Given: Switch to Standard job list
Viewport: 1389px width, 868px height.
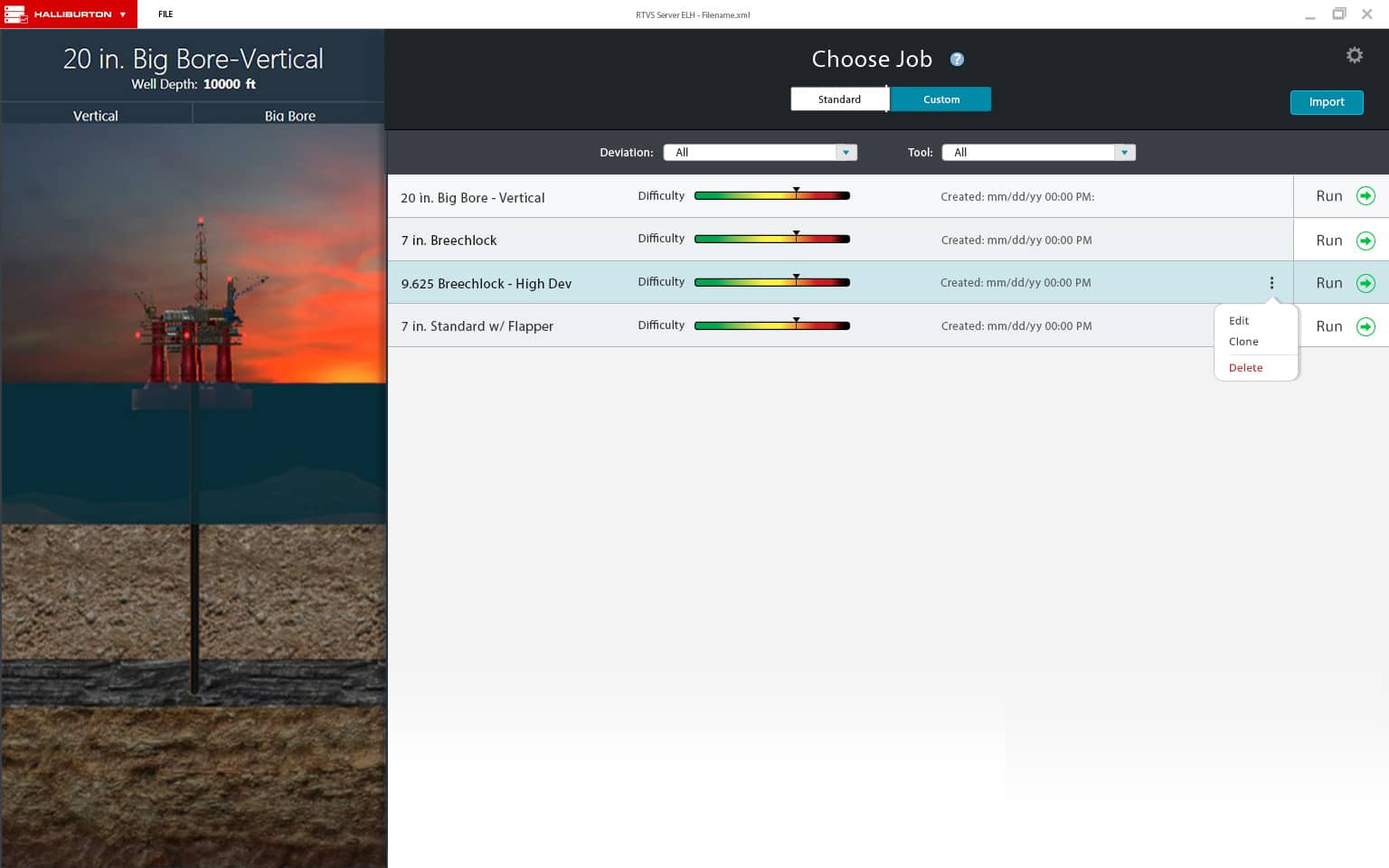Looking at the screenshot, I should tap(839, 99).
